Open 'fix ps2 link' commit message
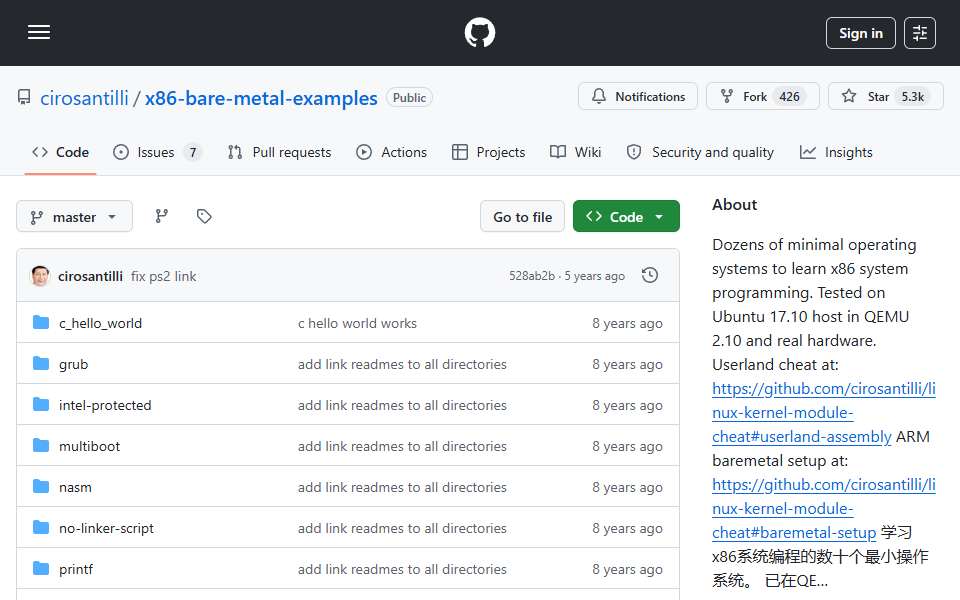The height and width of the screenshot is (600, 960). [163, 276]
